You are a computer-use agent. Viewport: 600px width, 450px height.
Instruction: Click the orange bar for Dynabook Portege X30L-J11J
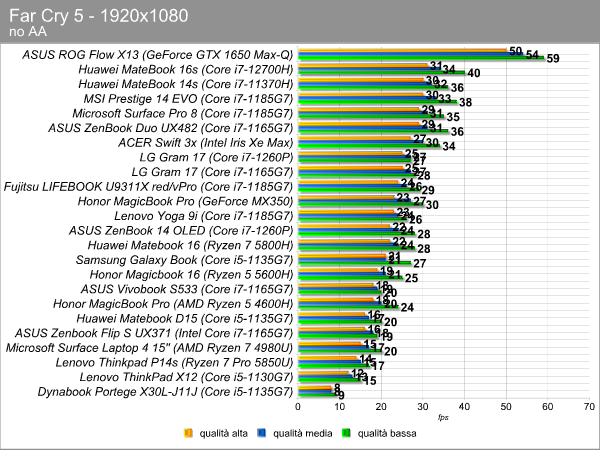click(x=315, y=388)
